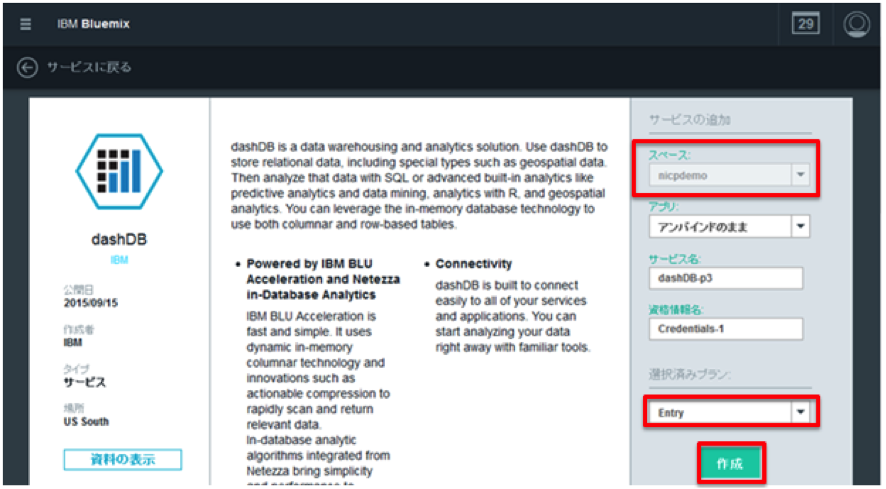Click the Connectivity heading
This screenshot has width=886, height=489.
click(x=474, y=264)
